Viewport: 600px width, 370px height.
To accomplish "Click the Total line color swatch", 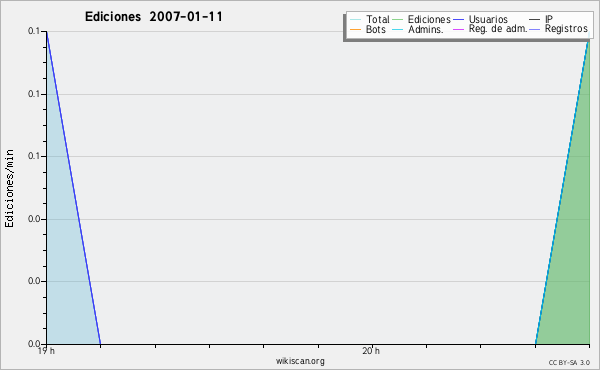I will pyautogui.click(x=355, y=20).
